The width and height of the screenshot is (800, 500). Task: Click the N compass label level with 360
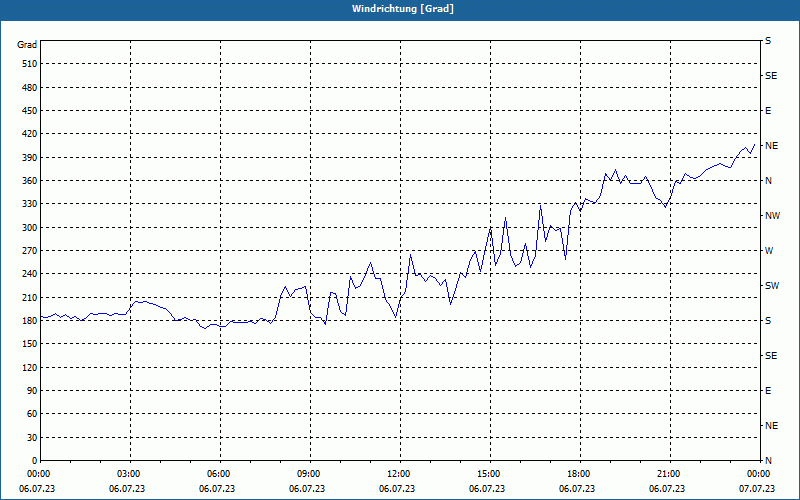pyautogui.click(x=768, y=181)
